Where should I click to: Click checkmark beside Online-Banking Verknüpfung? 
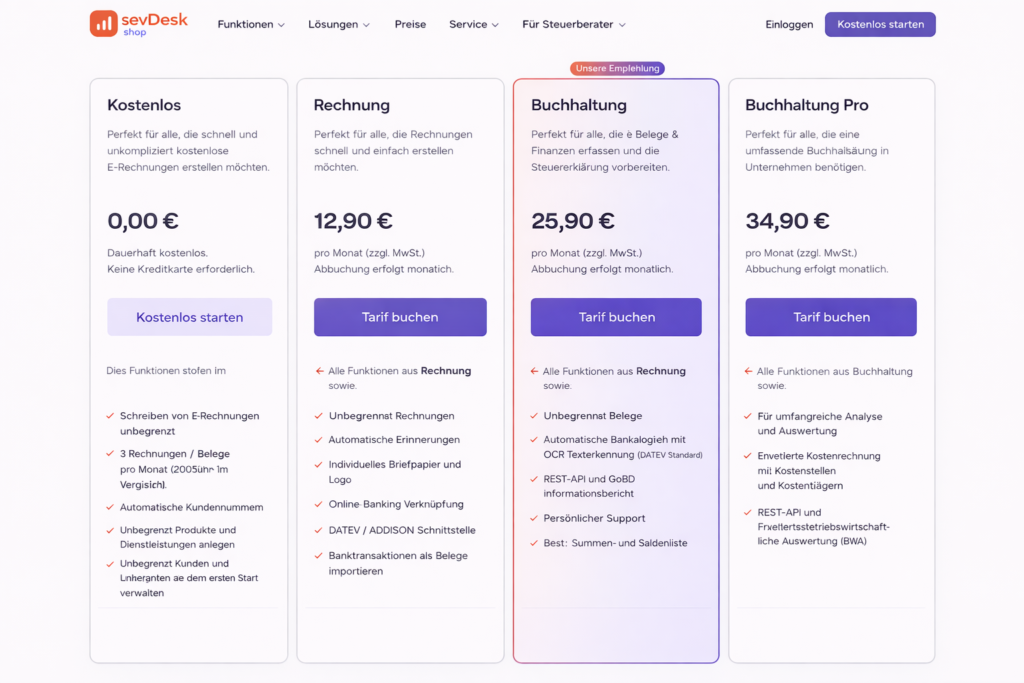[319, 505]
